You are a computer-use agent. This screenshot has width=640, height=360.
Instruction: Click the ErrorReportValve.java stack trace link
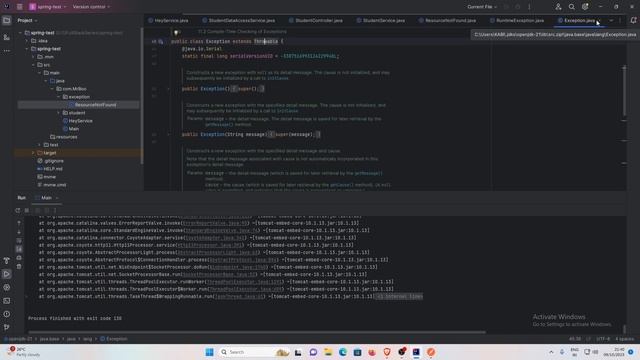(x=215, y=223)
